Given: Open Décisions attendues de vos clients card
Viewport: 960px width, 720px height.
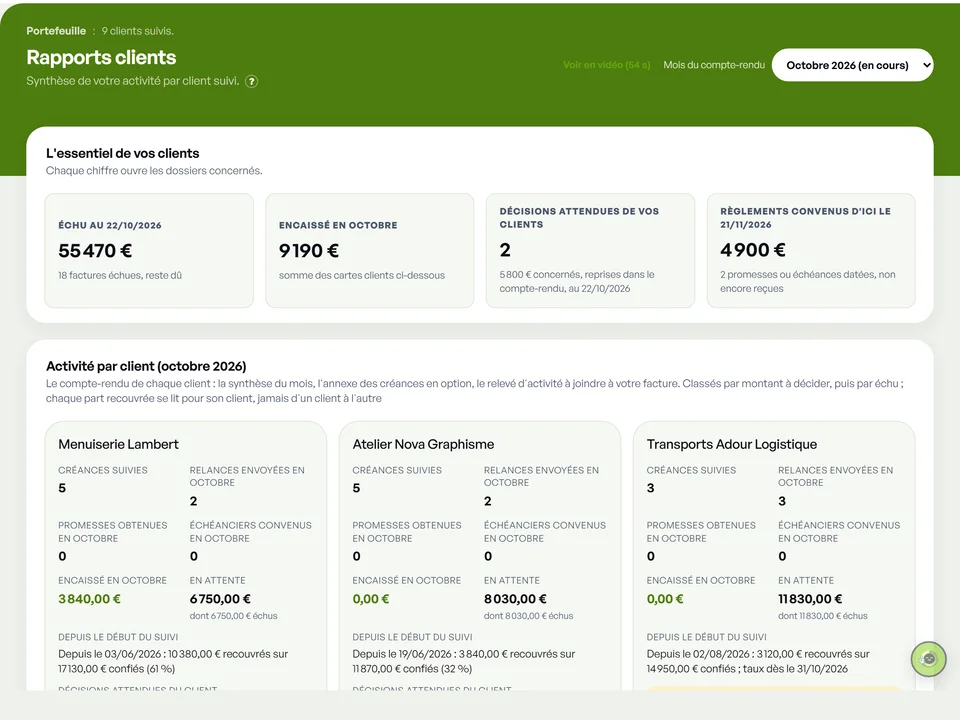Looking at the screenshot, I should pyautogui.click(x=590, y=250).
